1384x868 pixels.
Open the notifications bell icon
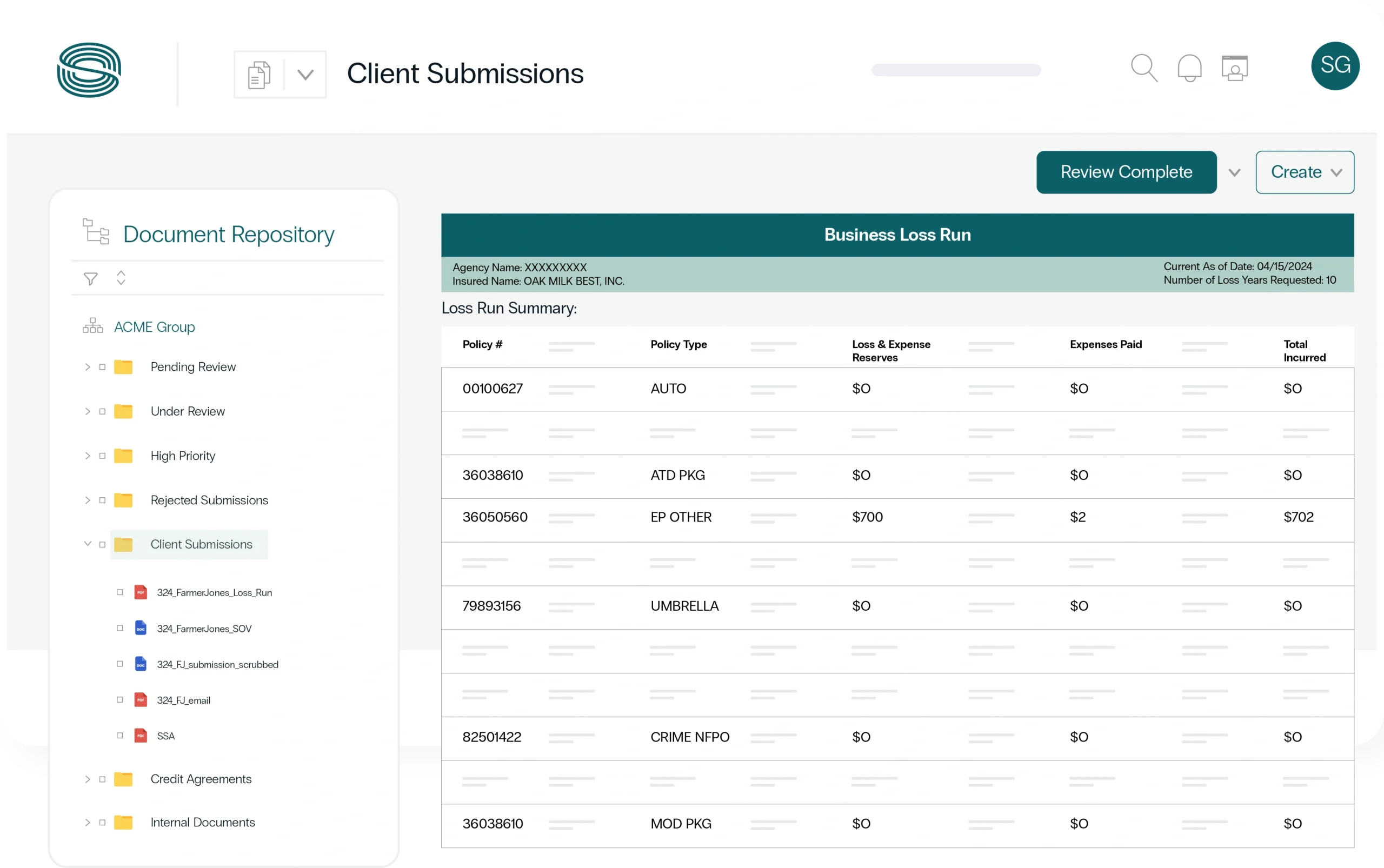click(x=1189, y=68)
